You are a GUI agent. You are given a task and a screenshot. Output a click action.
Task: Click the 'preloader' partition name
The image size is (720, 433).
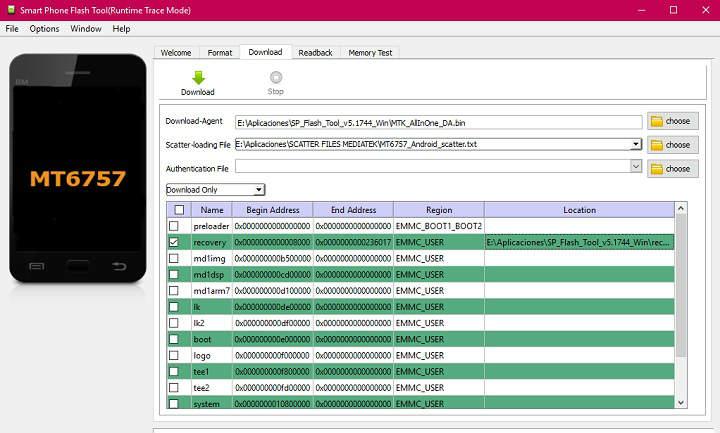pyautogui.click(x=211, y=226)
